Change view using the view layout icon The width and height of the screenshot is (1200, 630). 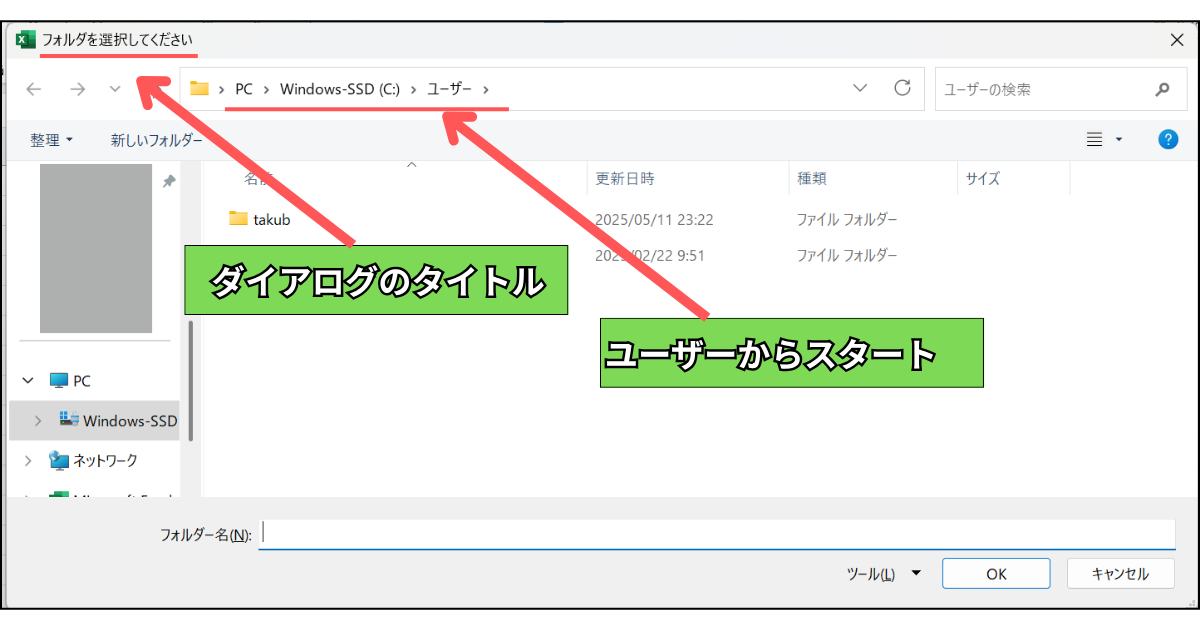coord(1095,140)
